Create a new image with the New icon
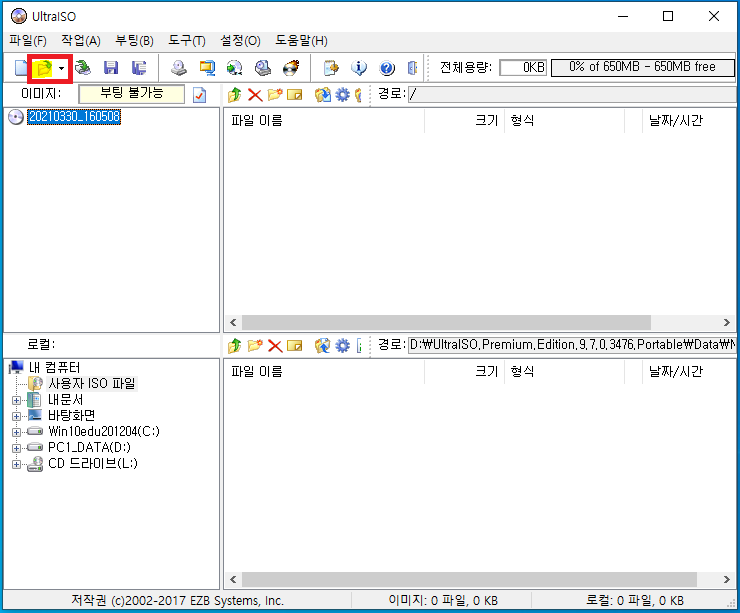This screenshot has width=740, height=613. (21, 68)
